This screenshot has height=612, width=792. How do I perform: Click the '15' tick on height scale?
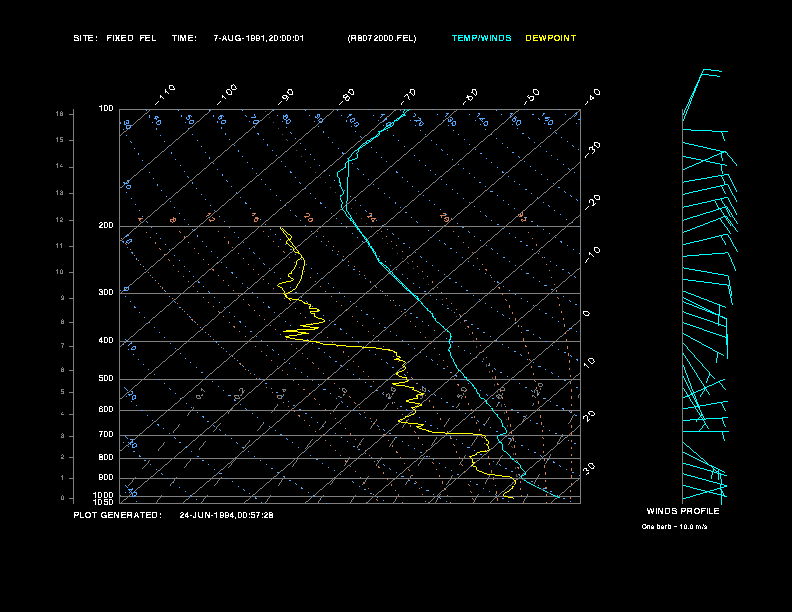coord(60,140)
